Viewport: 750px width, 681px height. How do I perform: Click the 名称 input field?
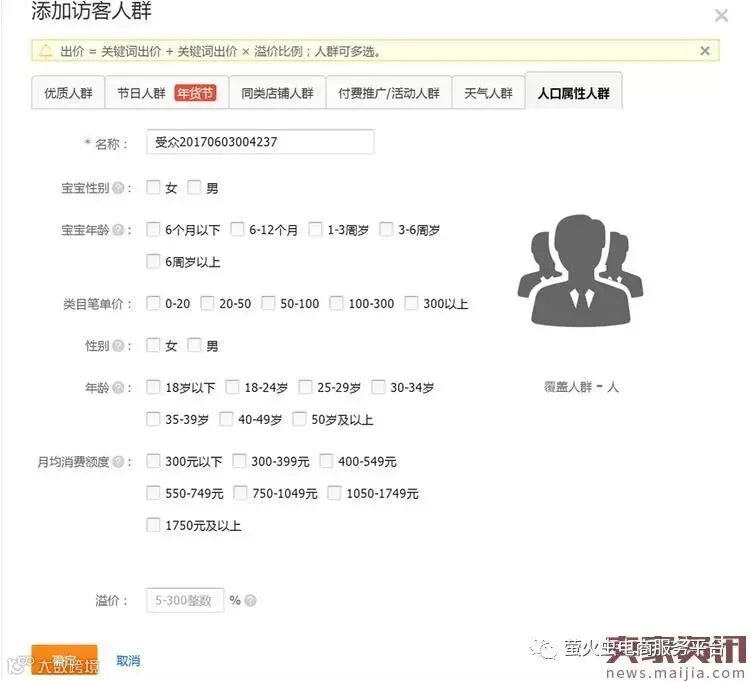click(260, 142)
